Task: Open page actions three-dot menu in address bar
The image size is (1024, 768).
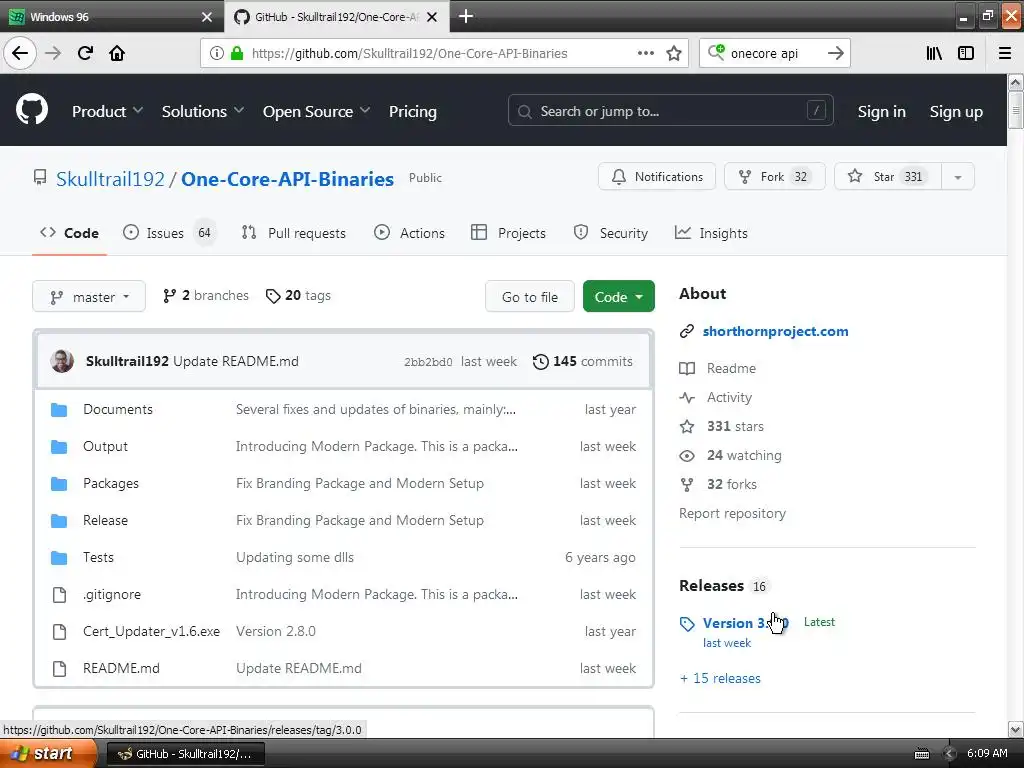Action: [645, 53]
